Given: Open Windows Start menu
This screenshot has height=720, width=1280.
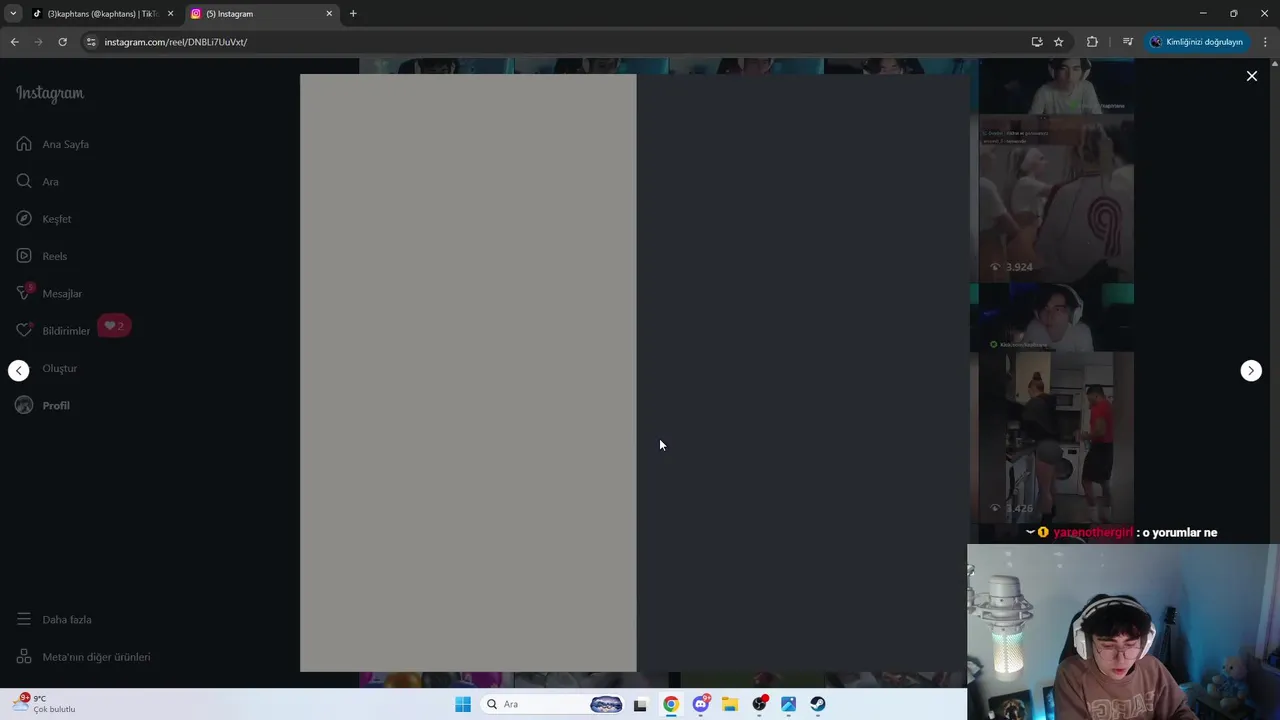Looking at the screenshot, I should click(x=463, y=704).
